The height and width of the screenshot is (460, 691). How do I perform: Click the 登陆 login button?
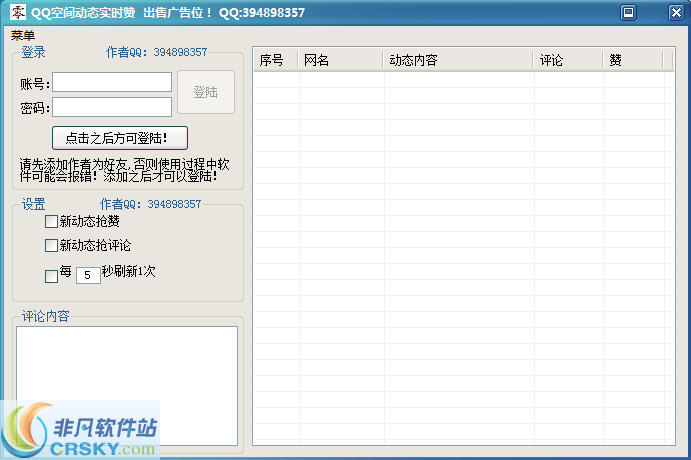click(206, 92)
